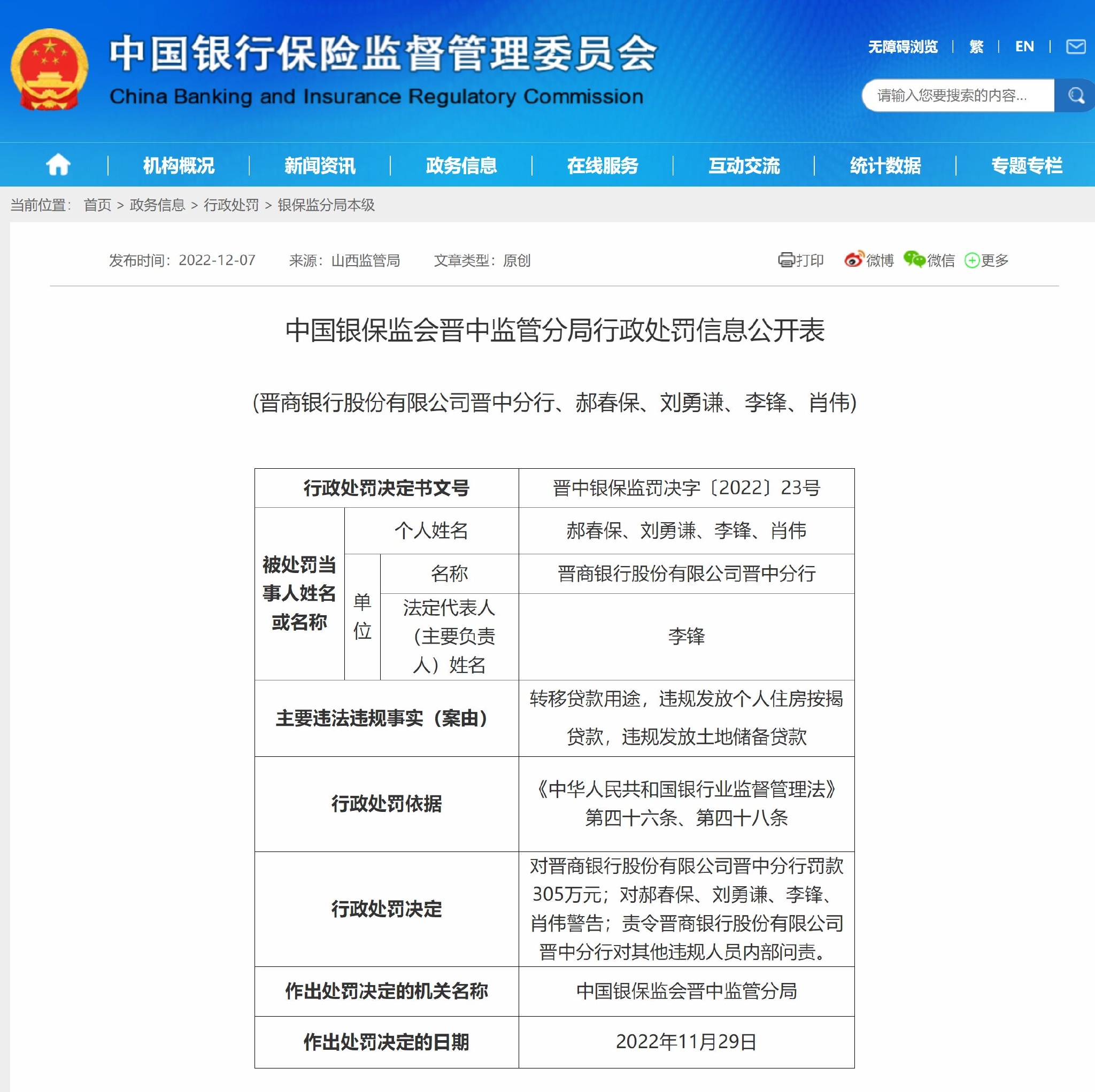The image size is (1095, 1092).
Task: Click the 首页 breadcrumb link
Action: point(96,206)
